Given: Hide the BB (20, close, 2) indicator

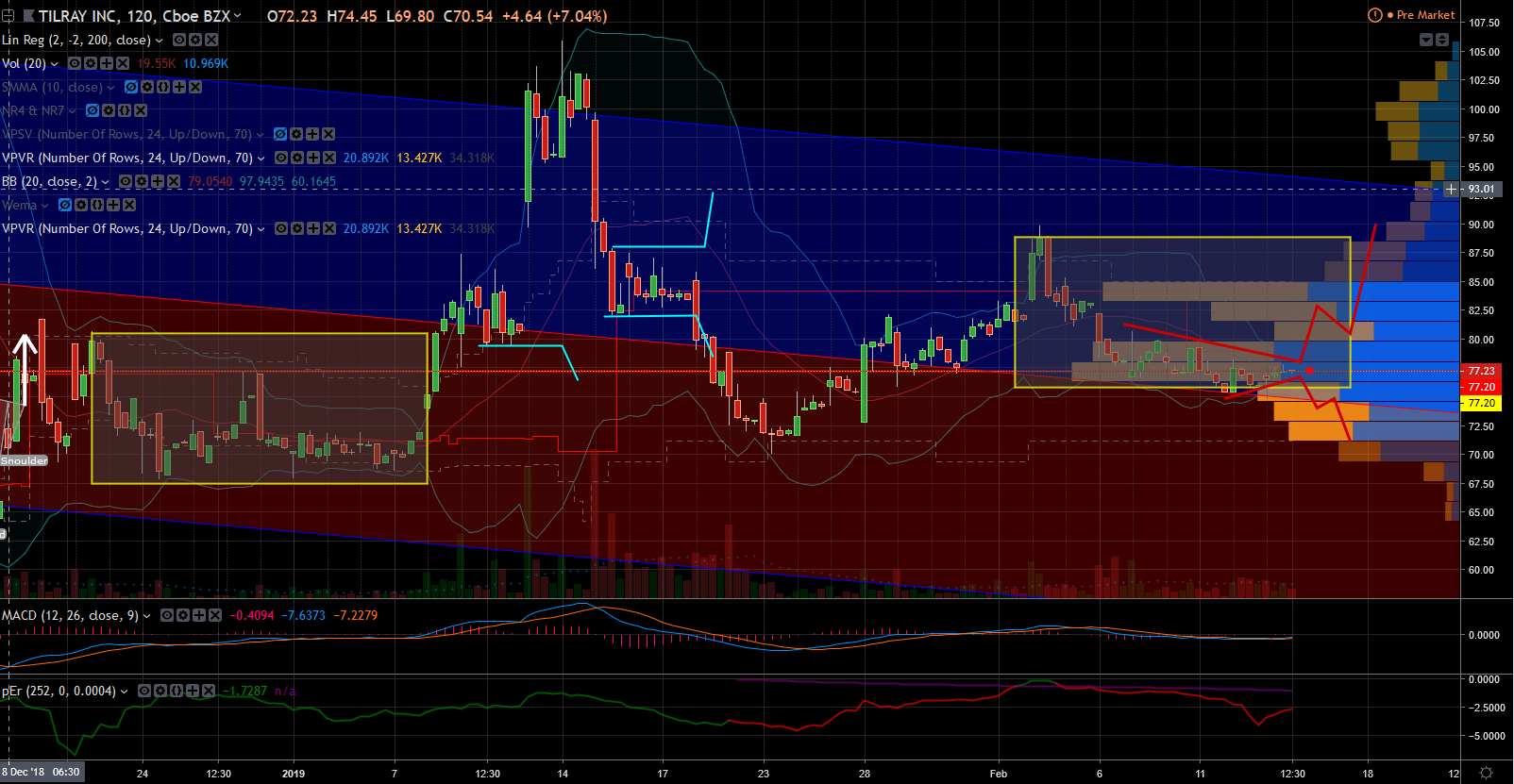Looking at the screenshot, I should (x=126, y=181).
